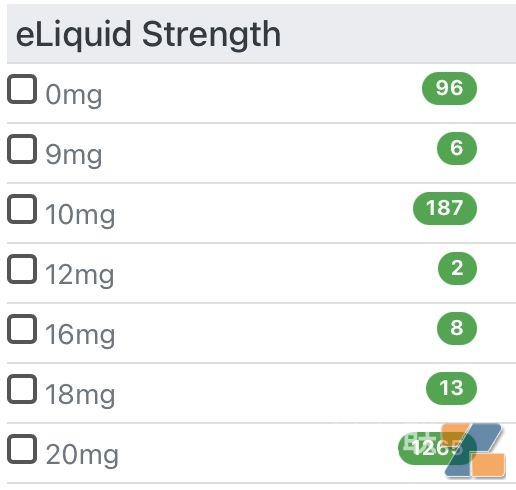Select the green 13 count badge
516x490 pixels.
(x=451, y=388)
